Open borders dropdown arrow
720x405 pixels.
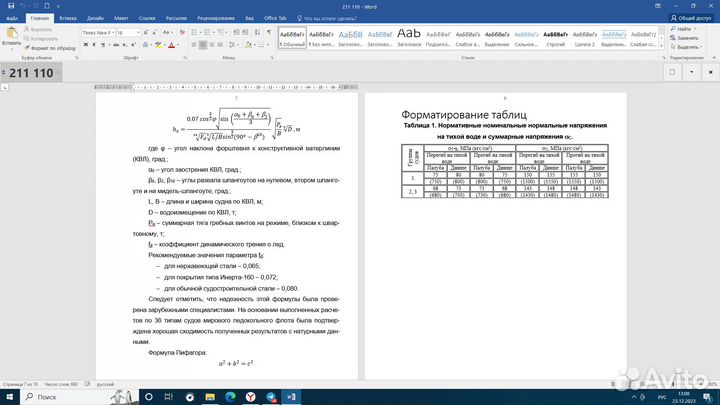pyautogui.click(x=268, y=45)
